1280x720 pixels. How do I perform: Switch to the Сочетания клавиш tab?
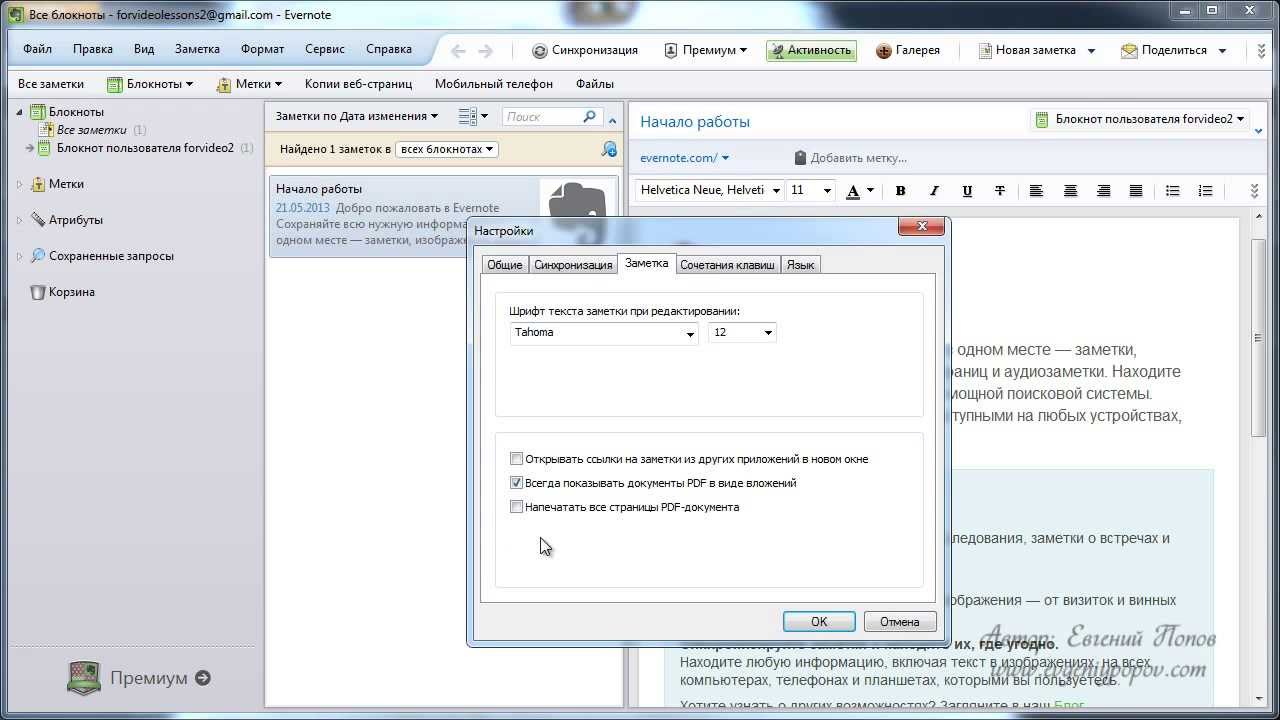tap(728, 265)
